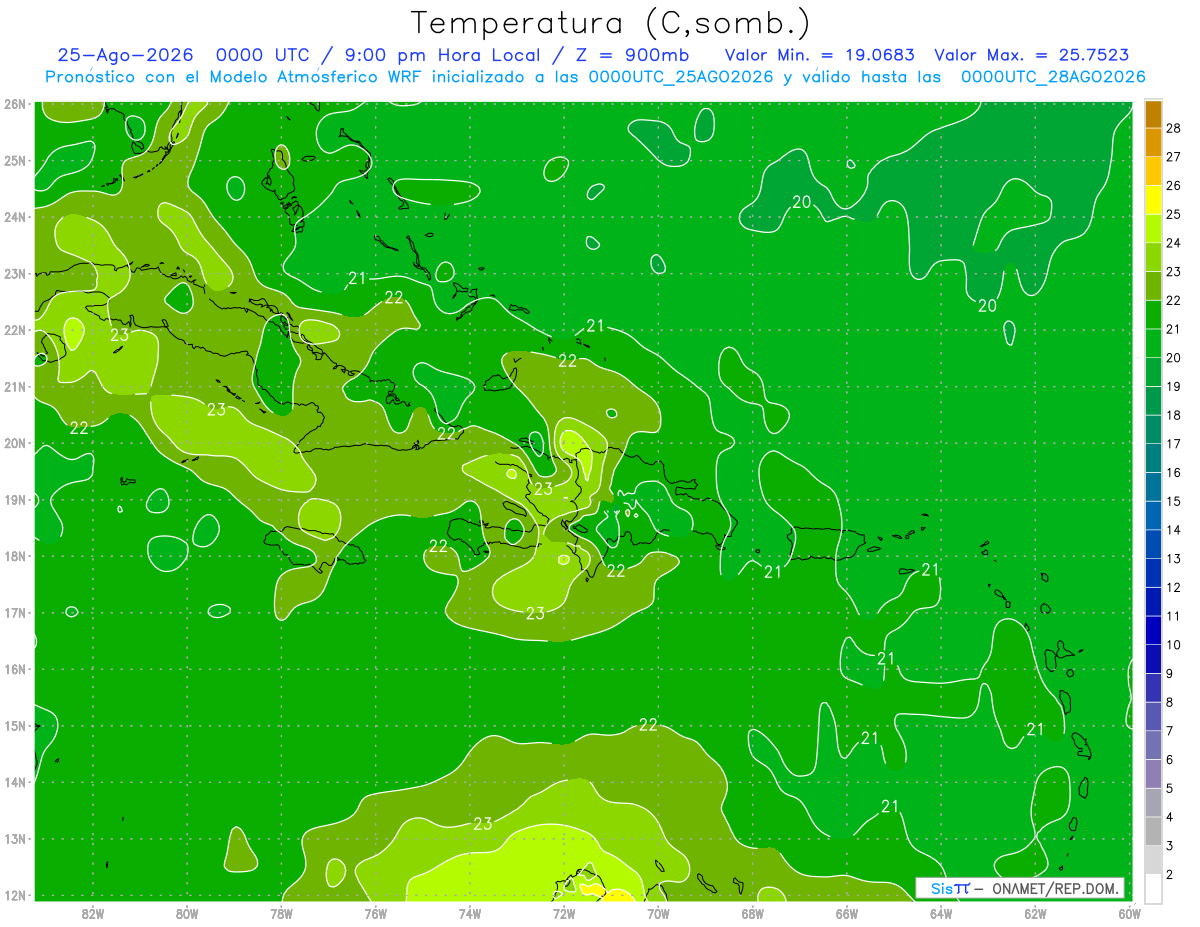Pick the colorbar swatch between 25 and 26
This screenshot has width=1200, height=927.
point(1153,200)
